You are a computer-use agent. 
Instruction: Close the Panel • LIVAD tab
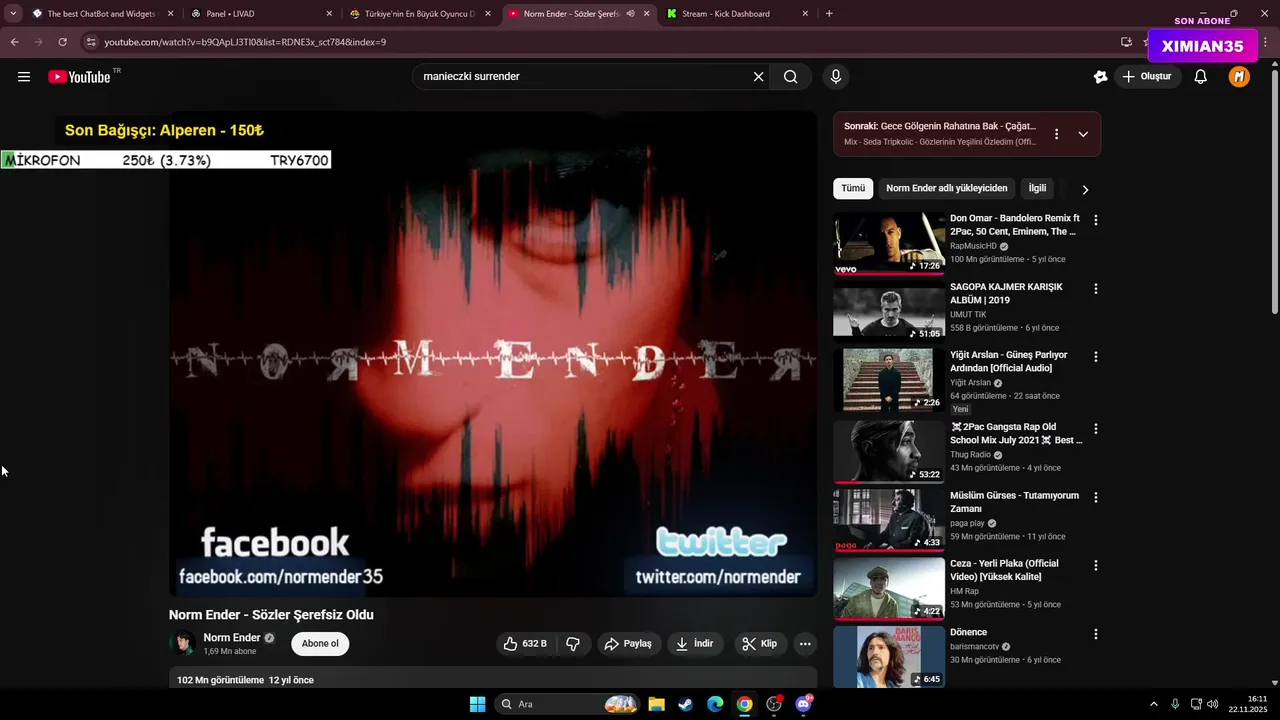tap(329, 14)
